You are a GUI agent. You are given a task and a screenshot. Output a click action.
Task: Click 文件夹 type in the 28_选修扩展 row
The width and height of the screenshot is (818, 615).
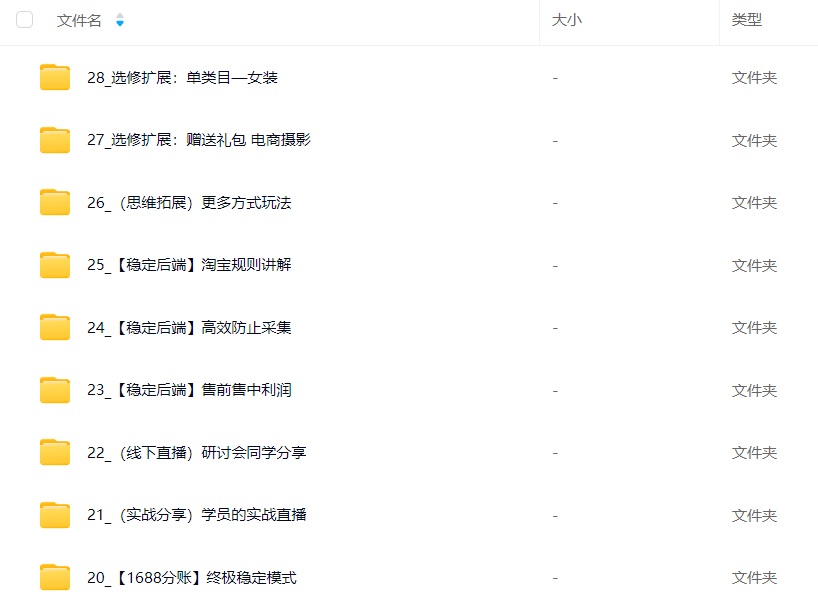(x=754, y=78)
